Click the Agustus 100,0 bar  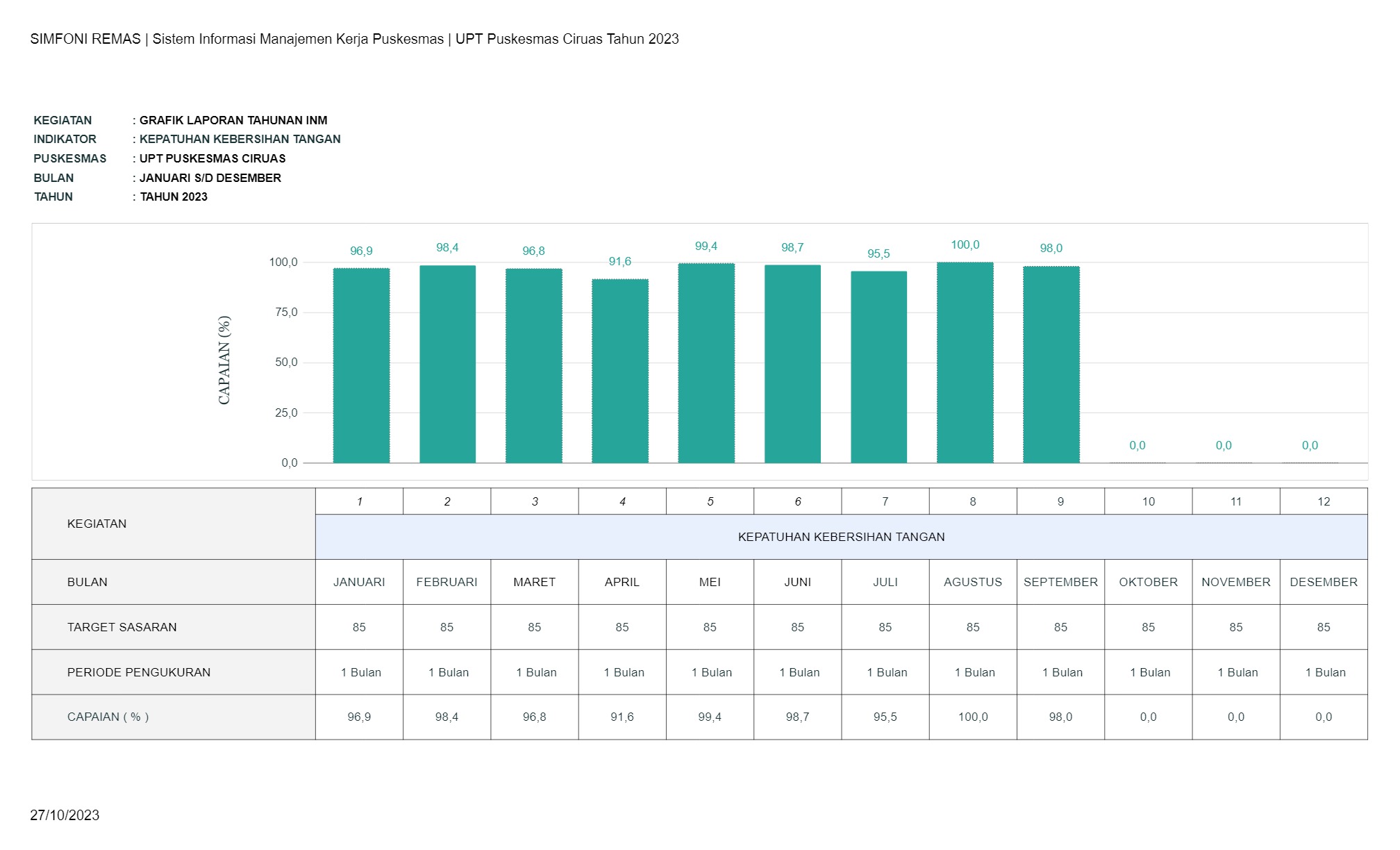click(965, 362)
